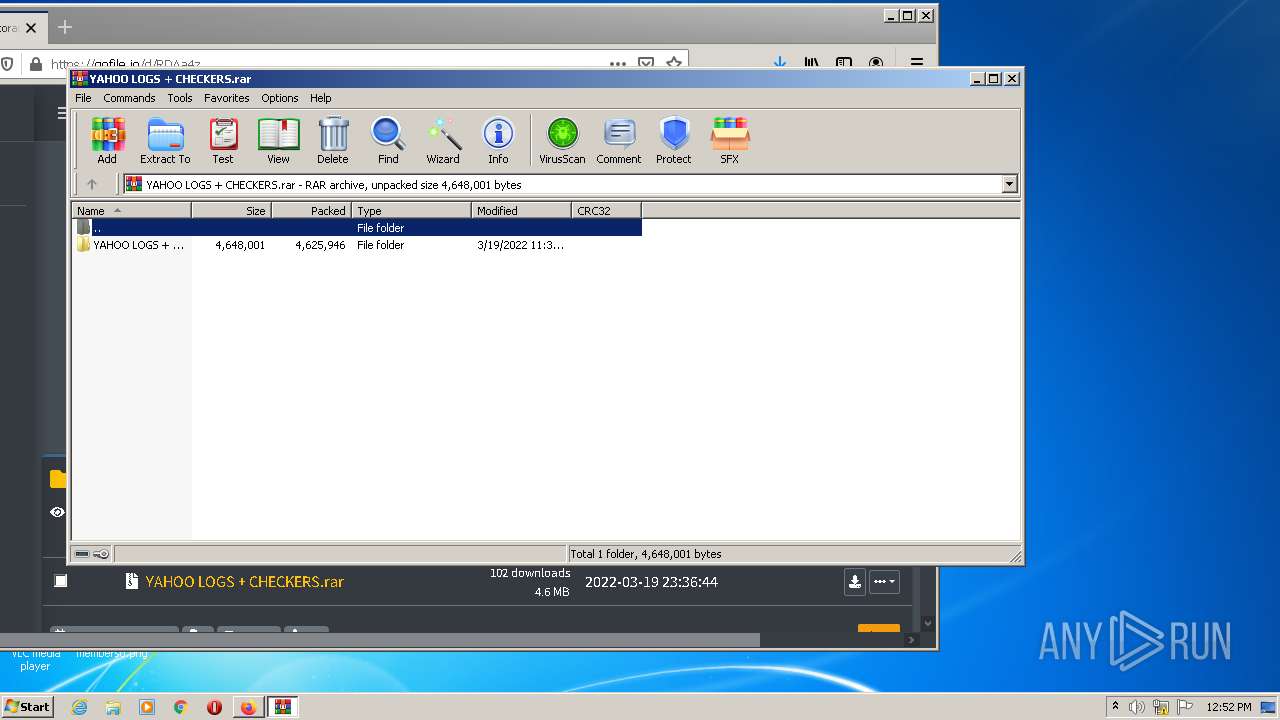This screenshot has width=1280, height=720.
Task: Click the Start button
Action: coord(27,707)
